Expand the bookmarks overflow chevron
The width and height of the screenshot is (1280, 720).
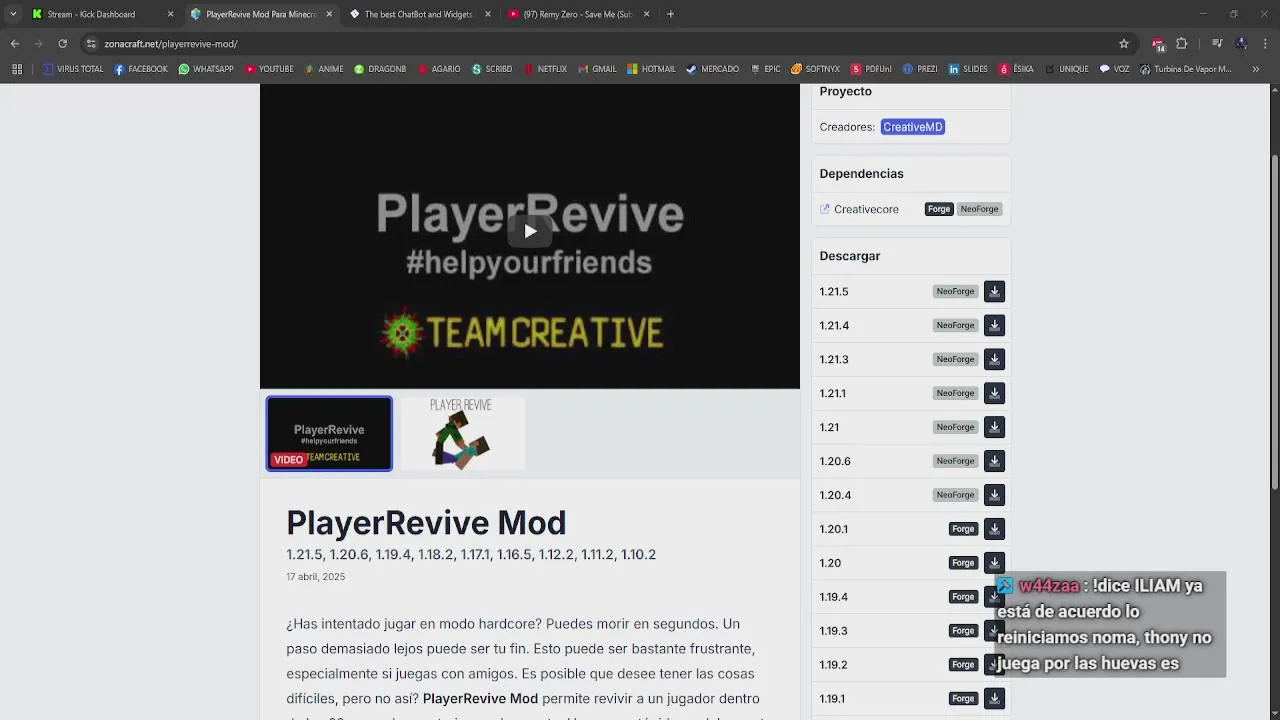coord(1256,69)
